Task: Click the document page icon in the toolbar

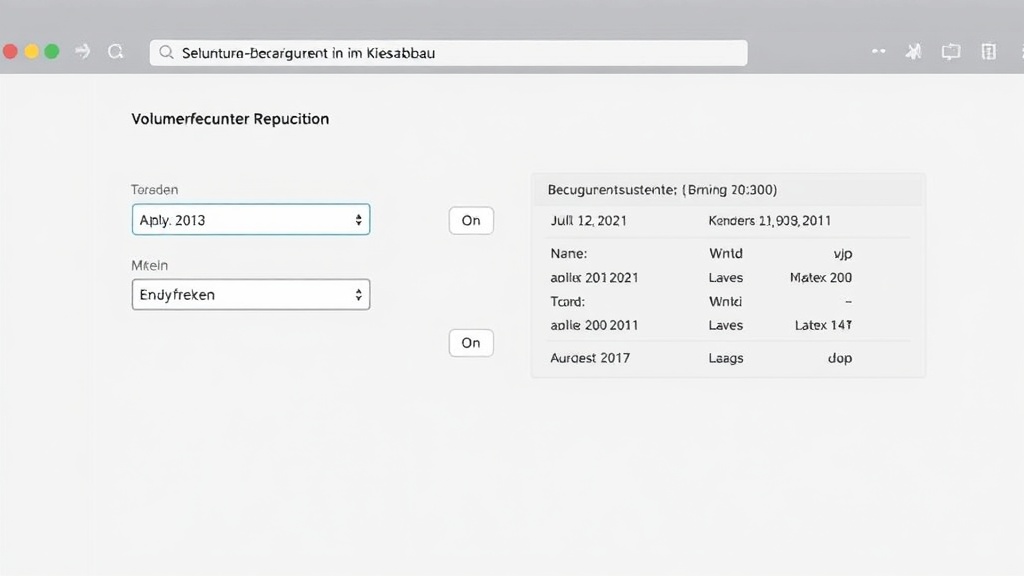Action: click(x=988, y=52)
